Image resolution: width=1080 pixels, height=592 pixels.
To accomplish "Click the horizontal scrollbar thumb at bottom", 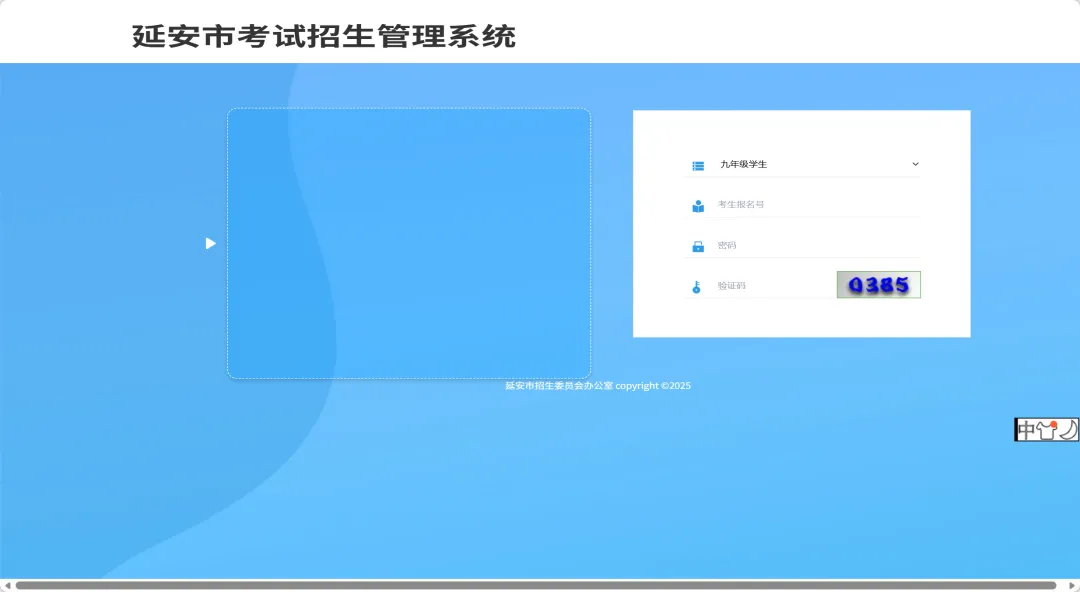I will point(536,586).
